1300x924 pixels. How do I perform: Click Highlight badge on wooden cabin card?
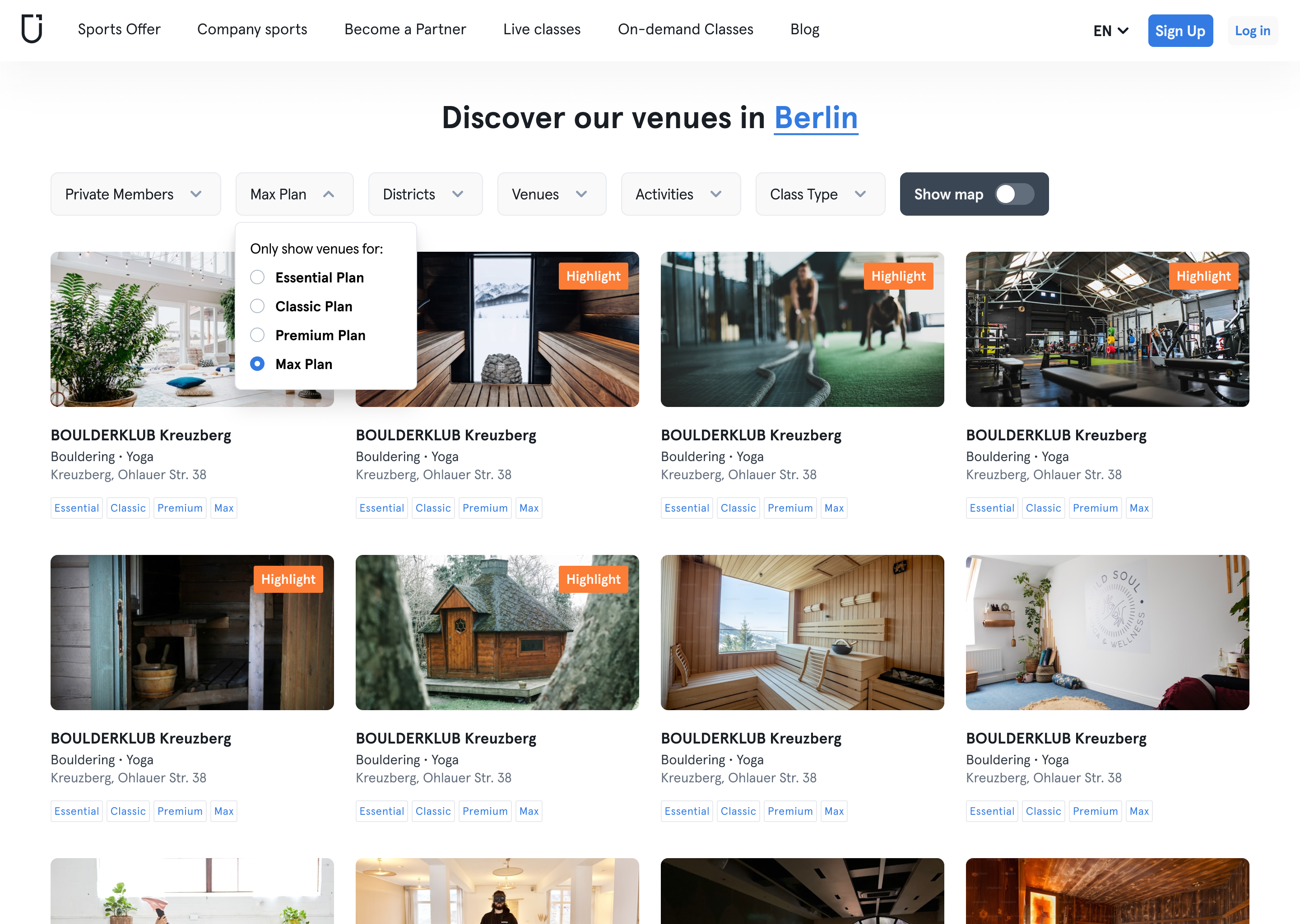593,579
